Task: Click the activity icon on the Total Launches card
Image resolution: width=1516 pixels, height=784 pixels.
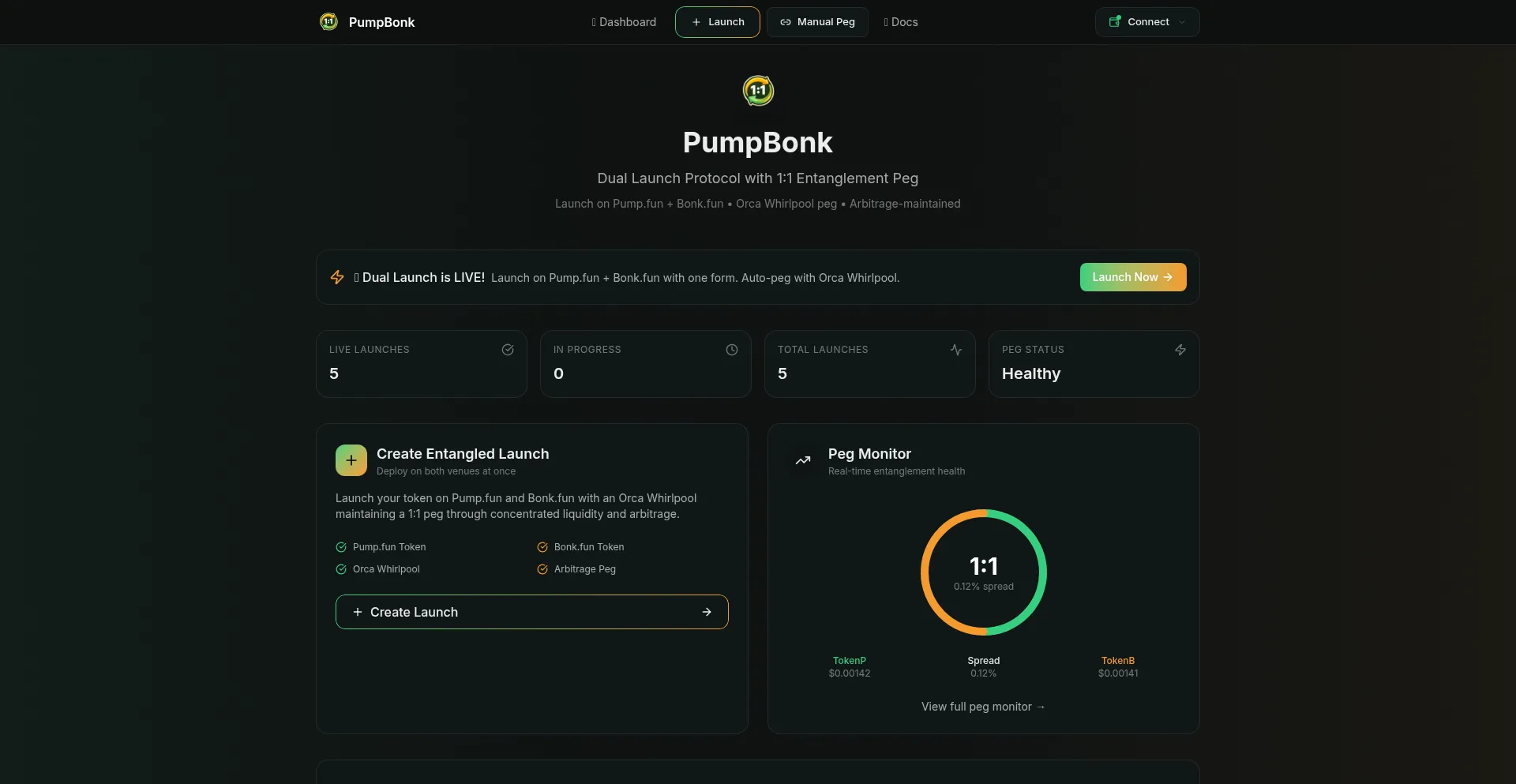Action: [x=956, y=350]
